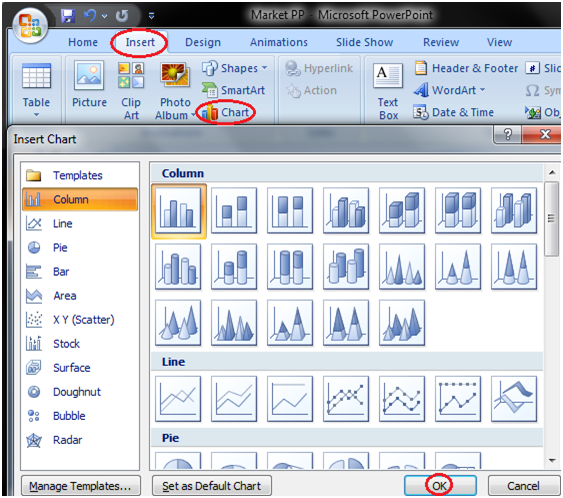The height and width of the screenshot is (498, 563).
Task: Choose X Y (Scatter) chart category
Action: (x=80, y=320)
